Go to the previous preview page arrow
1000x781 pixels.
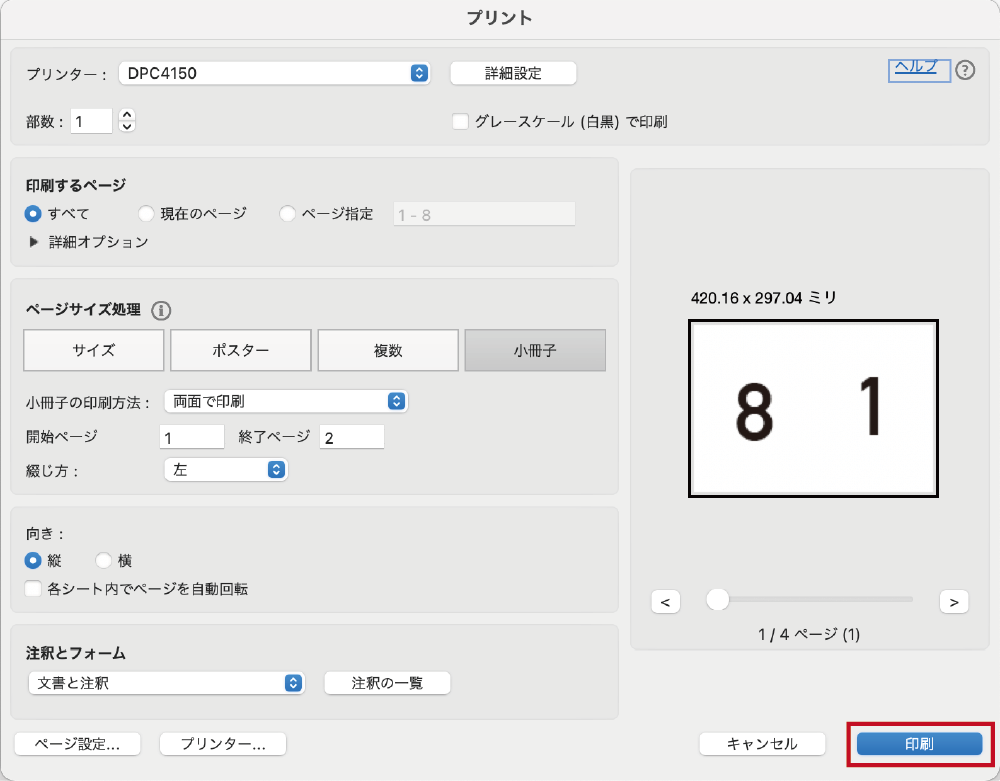pyautogui.click(x=665, y=601)
